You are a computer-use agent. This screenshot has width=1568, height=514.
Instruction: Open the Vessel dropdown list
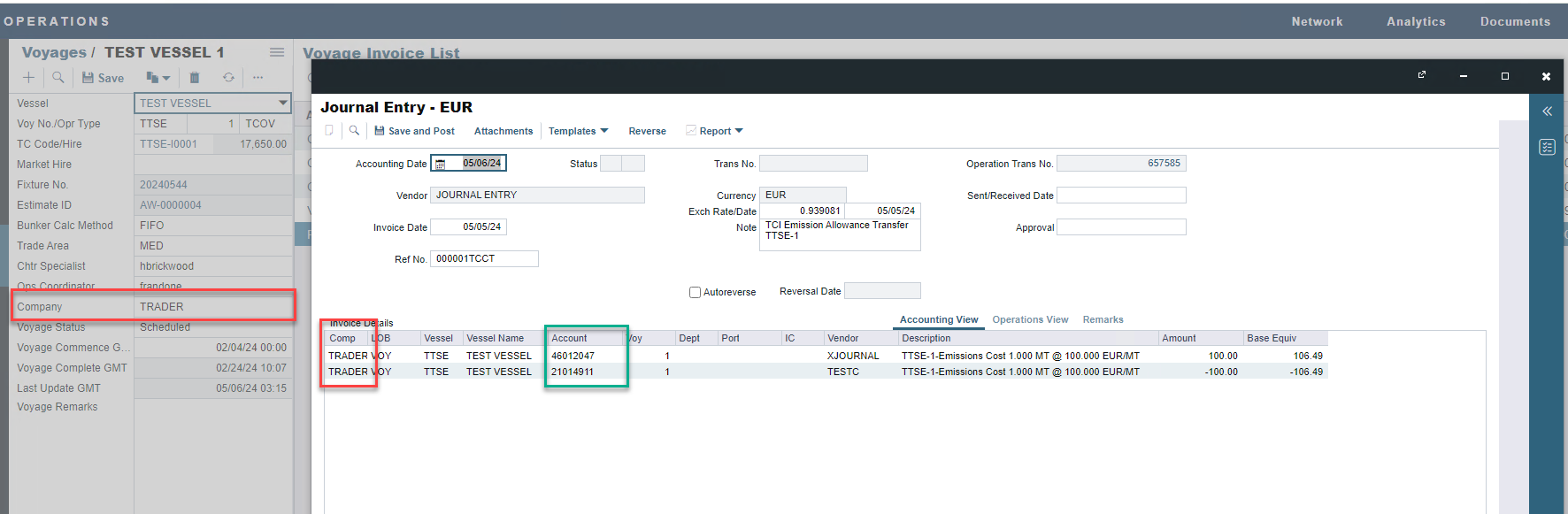pyautogui.click(x=282, y=103)
